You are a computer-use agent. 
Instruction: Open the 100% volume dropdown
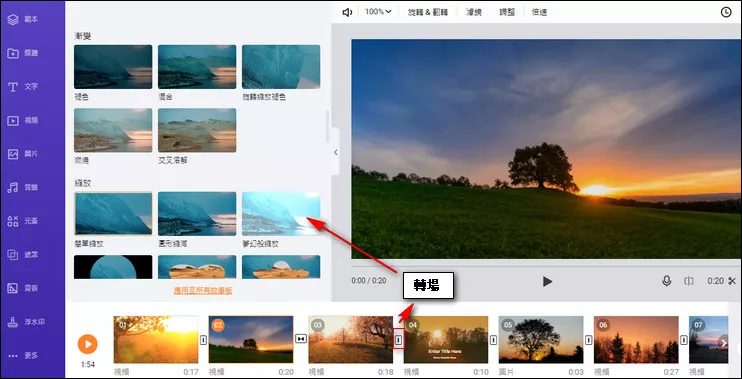click(x=378, y=12)
